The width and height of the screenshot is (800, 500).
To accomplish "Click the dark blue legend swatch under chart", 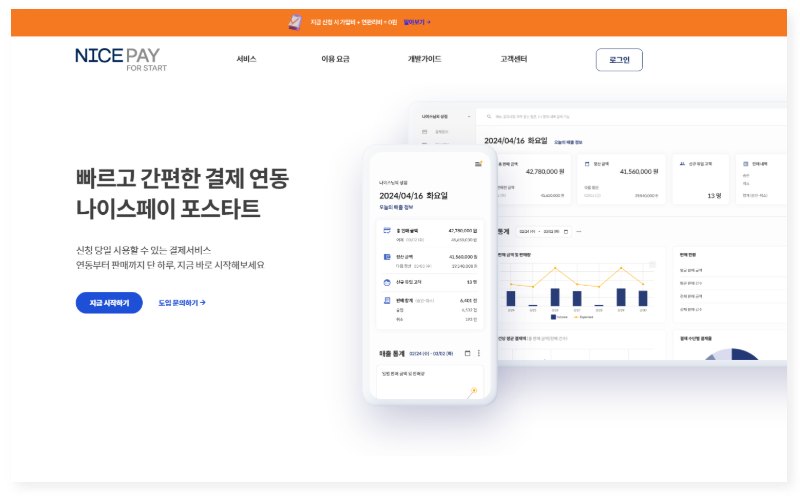I will [x=554, y=317].
